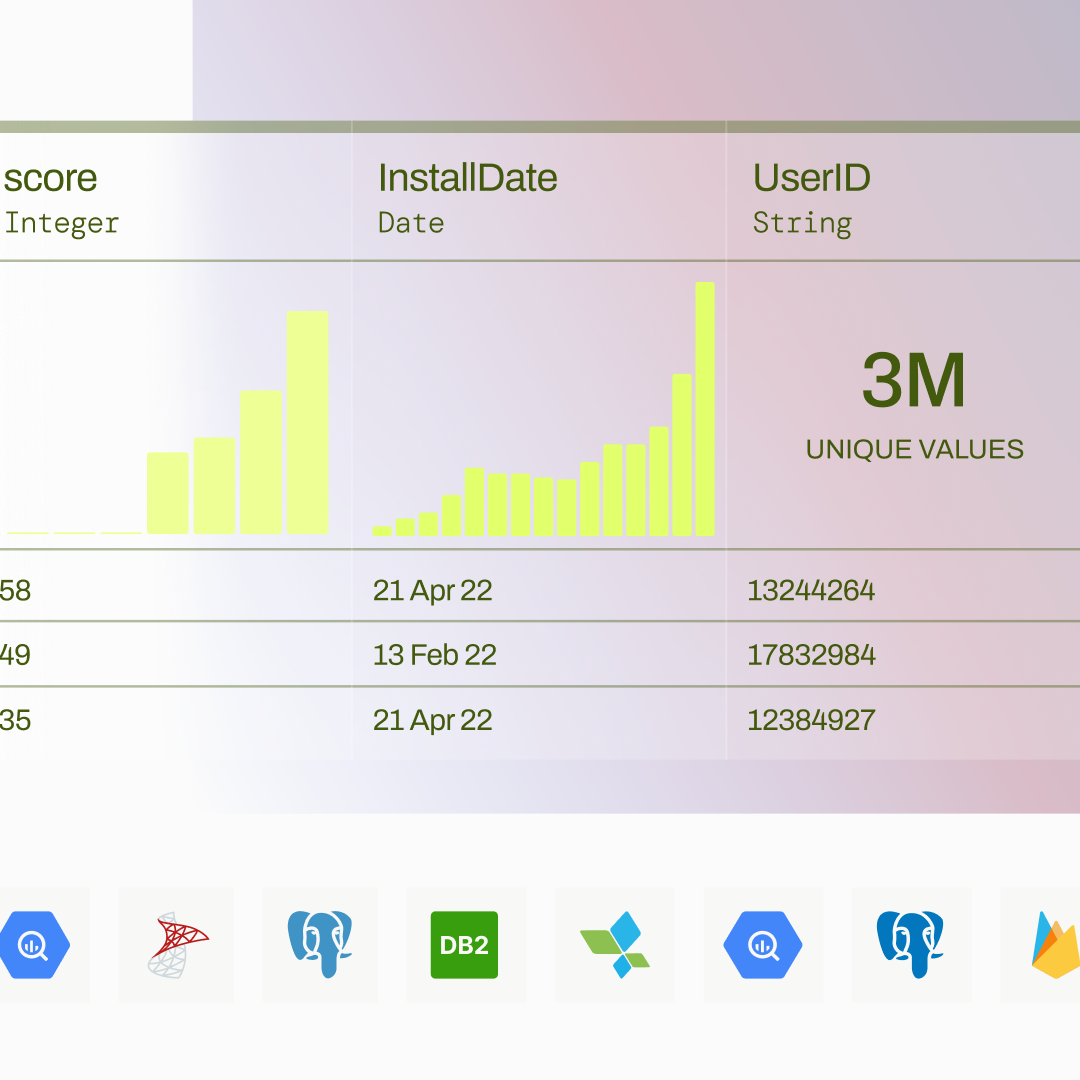
Task: Click the PostgreSQL elephant beside the DB2 icon
Action: [320, 945]
